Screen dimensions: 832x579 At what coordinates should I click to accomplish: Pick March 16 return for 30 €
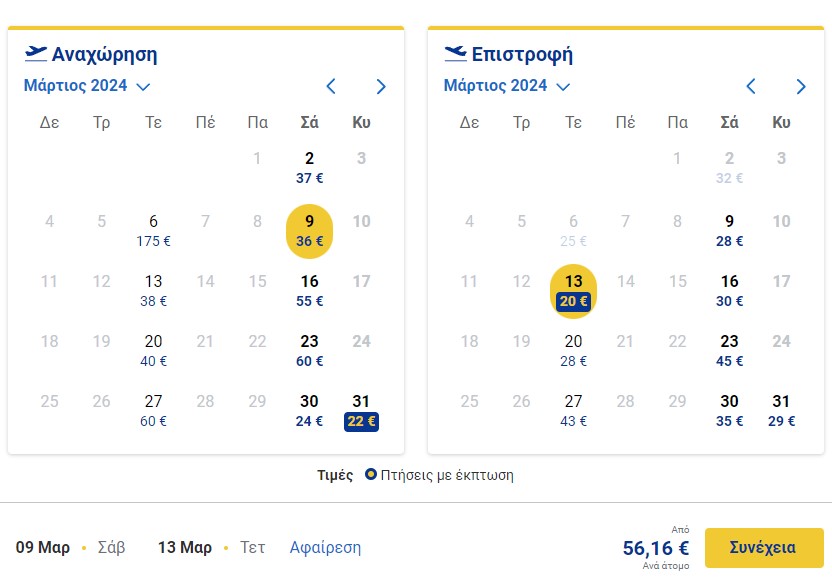pos(730,291)
